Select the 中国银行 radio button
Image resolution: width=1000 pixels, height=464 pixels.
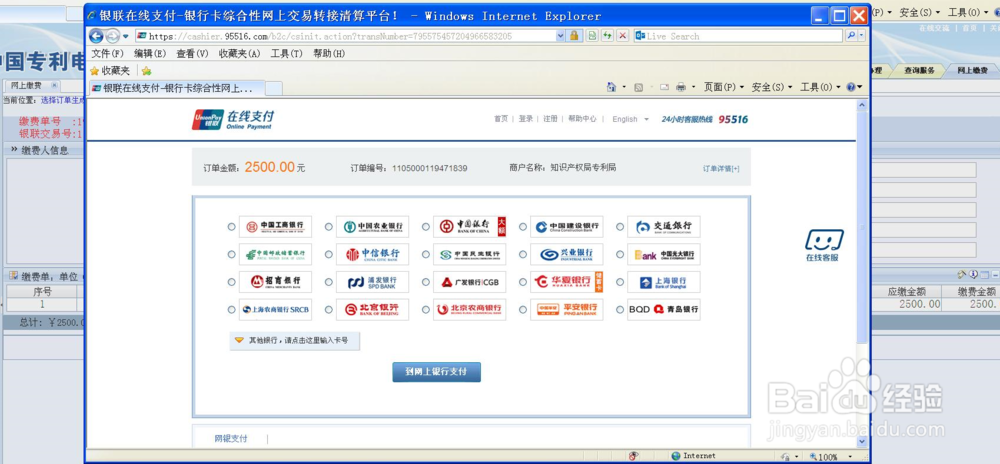coord(425,226)
